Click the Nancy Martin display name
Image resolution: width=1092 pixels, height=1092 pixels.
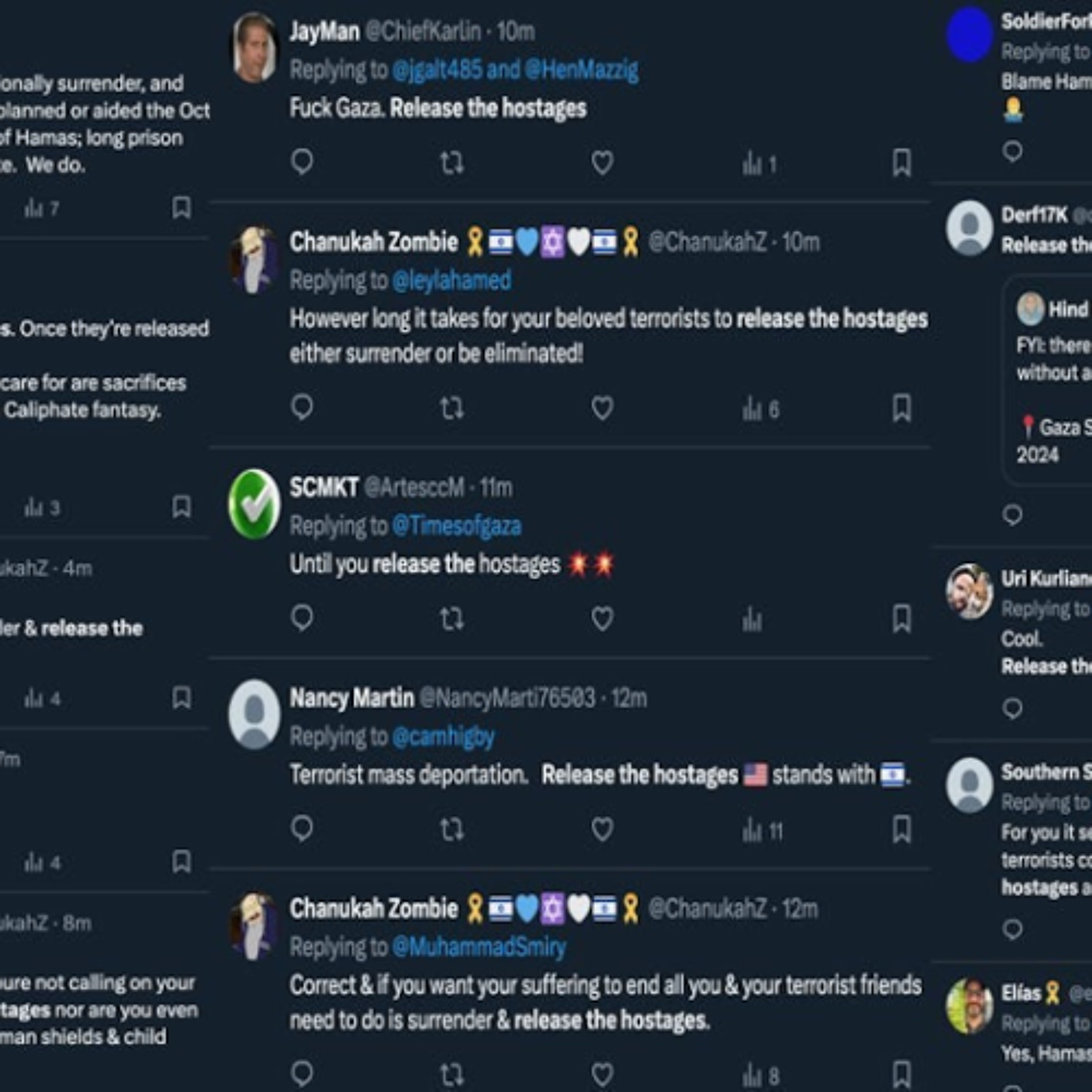[352, 698]
